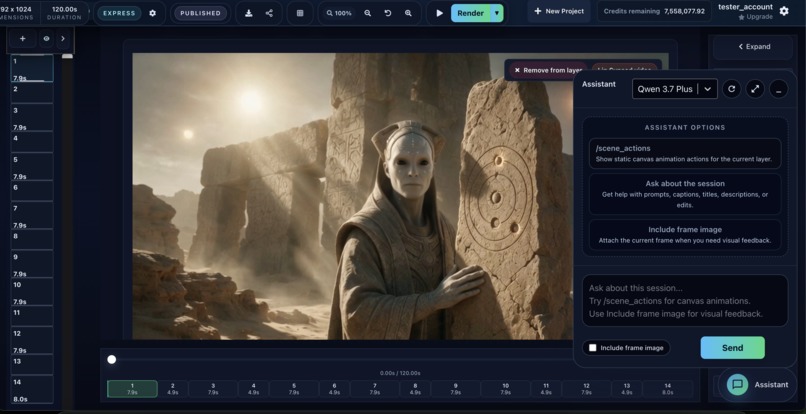Toggle the EXPRESS mode pill
This screenshot has width=806, height=414.
pos(119,13)
